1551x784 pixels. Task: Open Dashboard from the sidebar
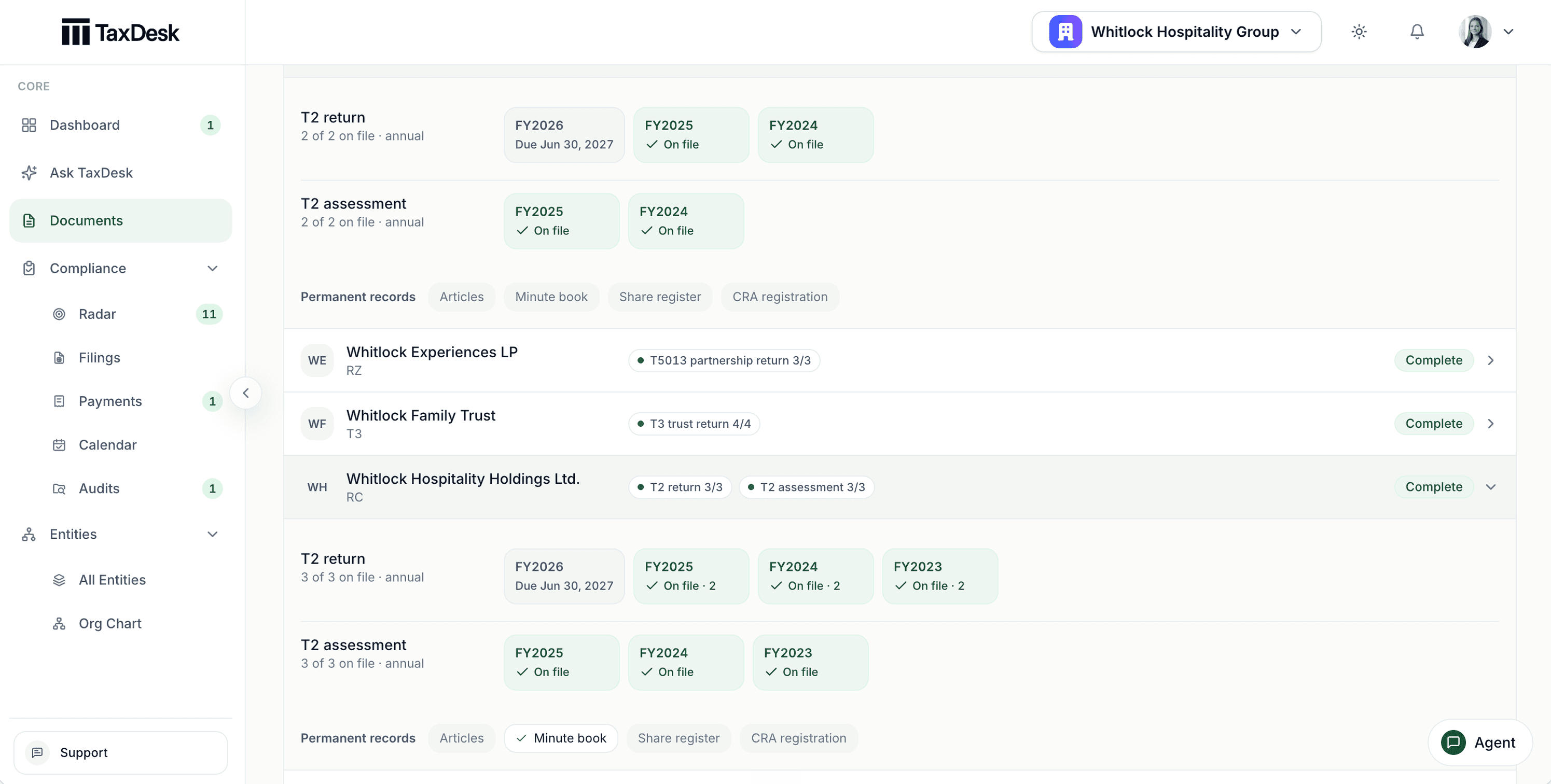pyautogui.click(x=120, y=125)
